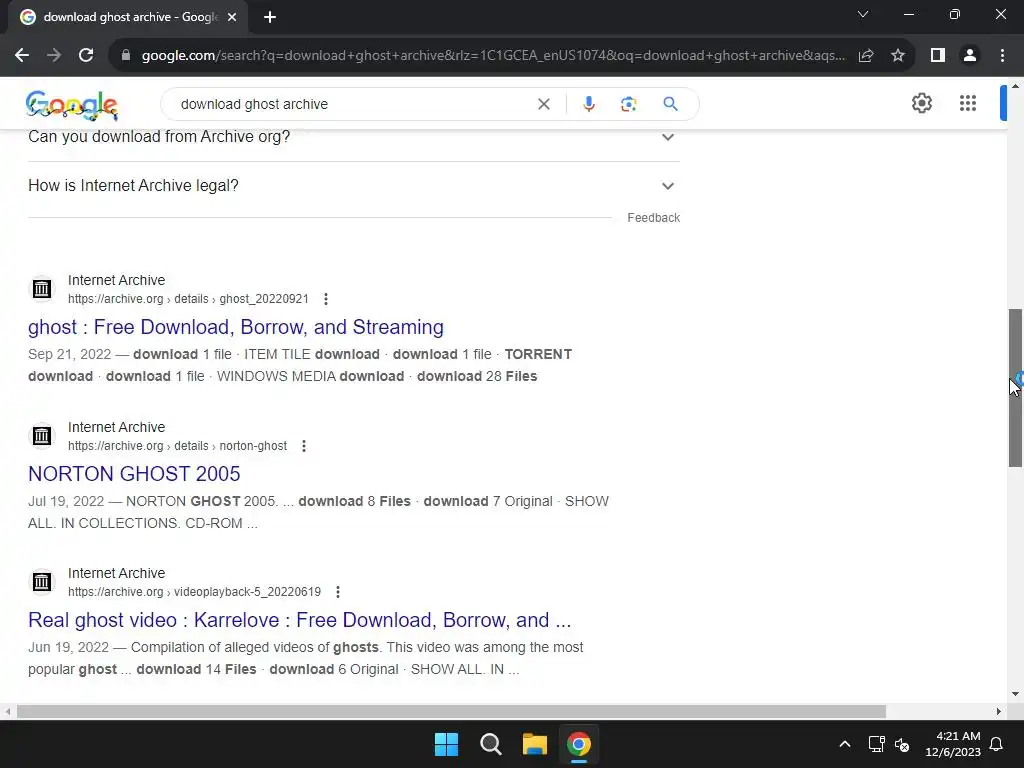Start voice search with microphone

pyautogui.click(x=588, y=104)
